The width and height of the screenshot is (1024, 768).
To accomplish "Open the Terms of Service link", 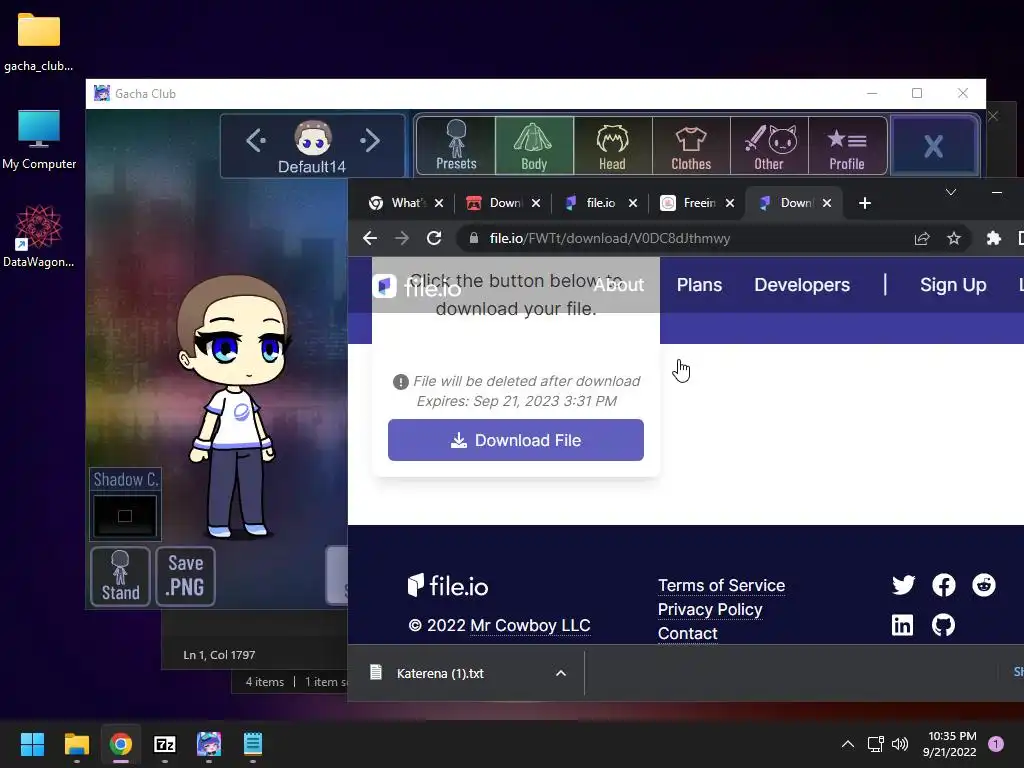I will coord(721,585).
